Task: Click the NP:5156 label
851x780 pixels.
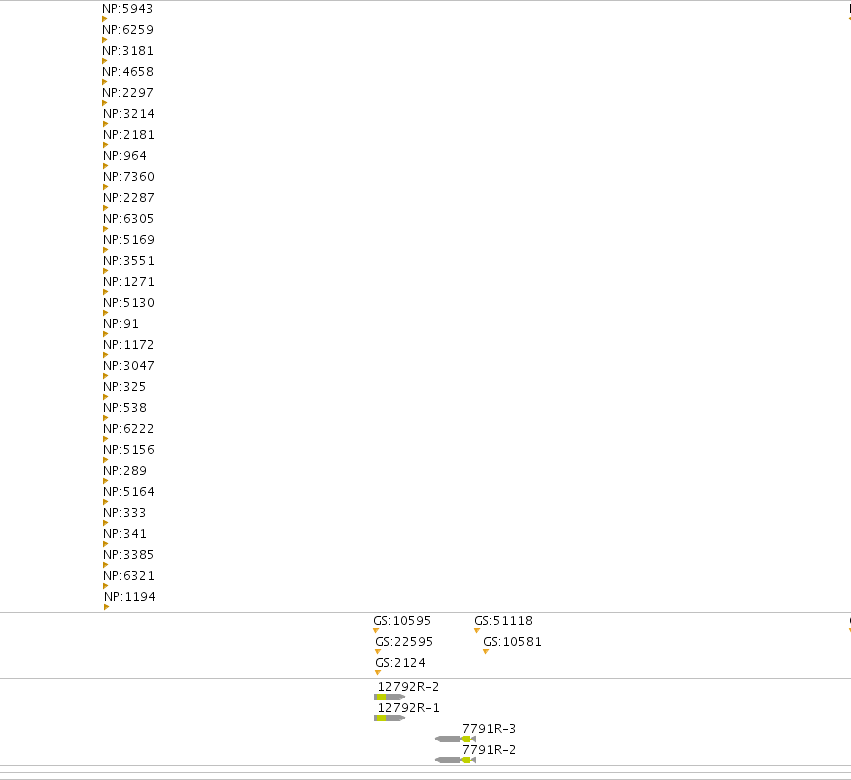Action: [129, 449]
